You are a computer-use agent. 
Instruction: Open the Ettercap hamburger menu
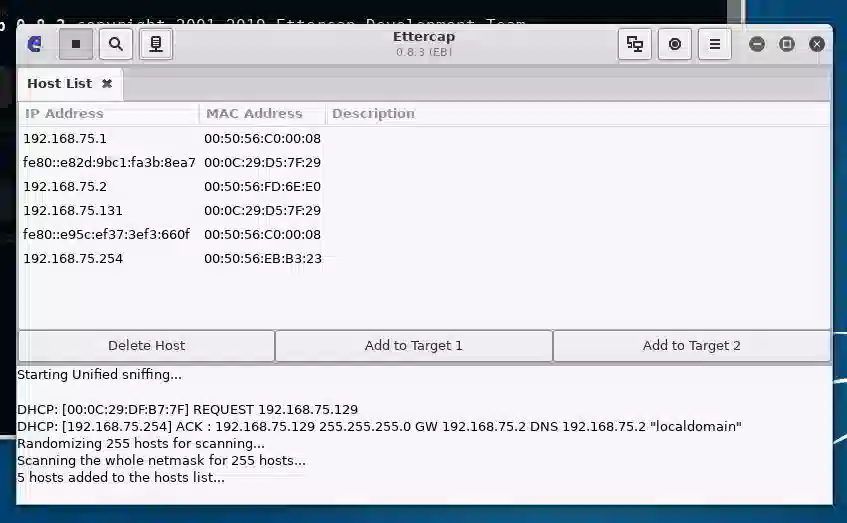715,44
